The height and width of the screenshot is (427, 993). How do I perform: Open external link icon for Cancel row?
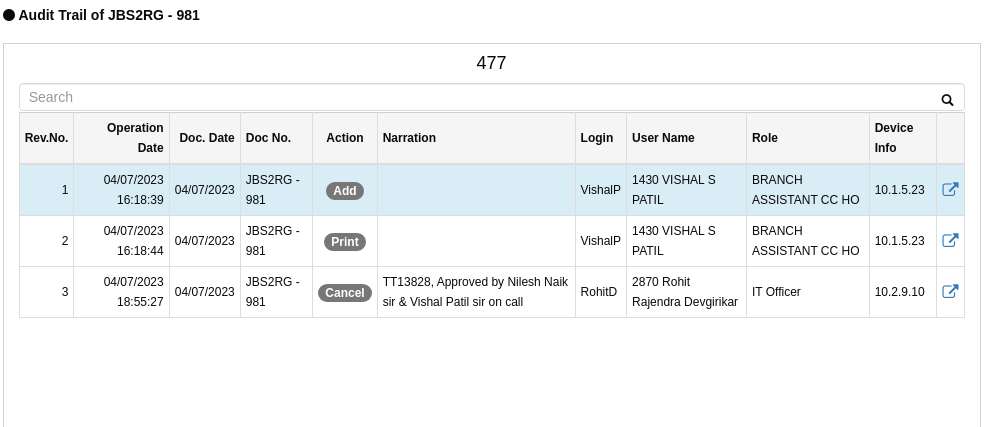[950, 291]
